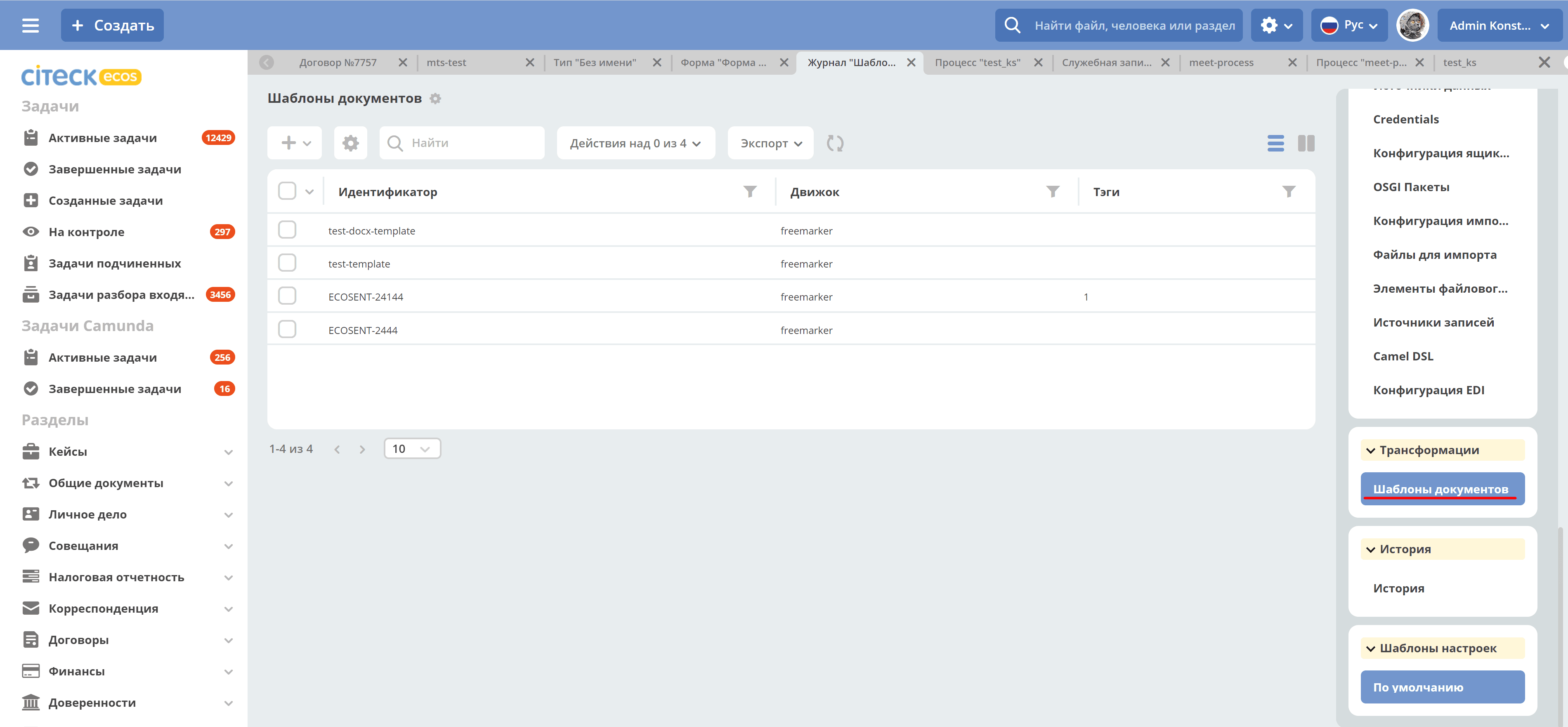This screenshot has height=727, width=1568.
Task: Go to previous page of results
Action: (x=337, y=449)
